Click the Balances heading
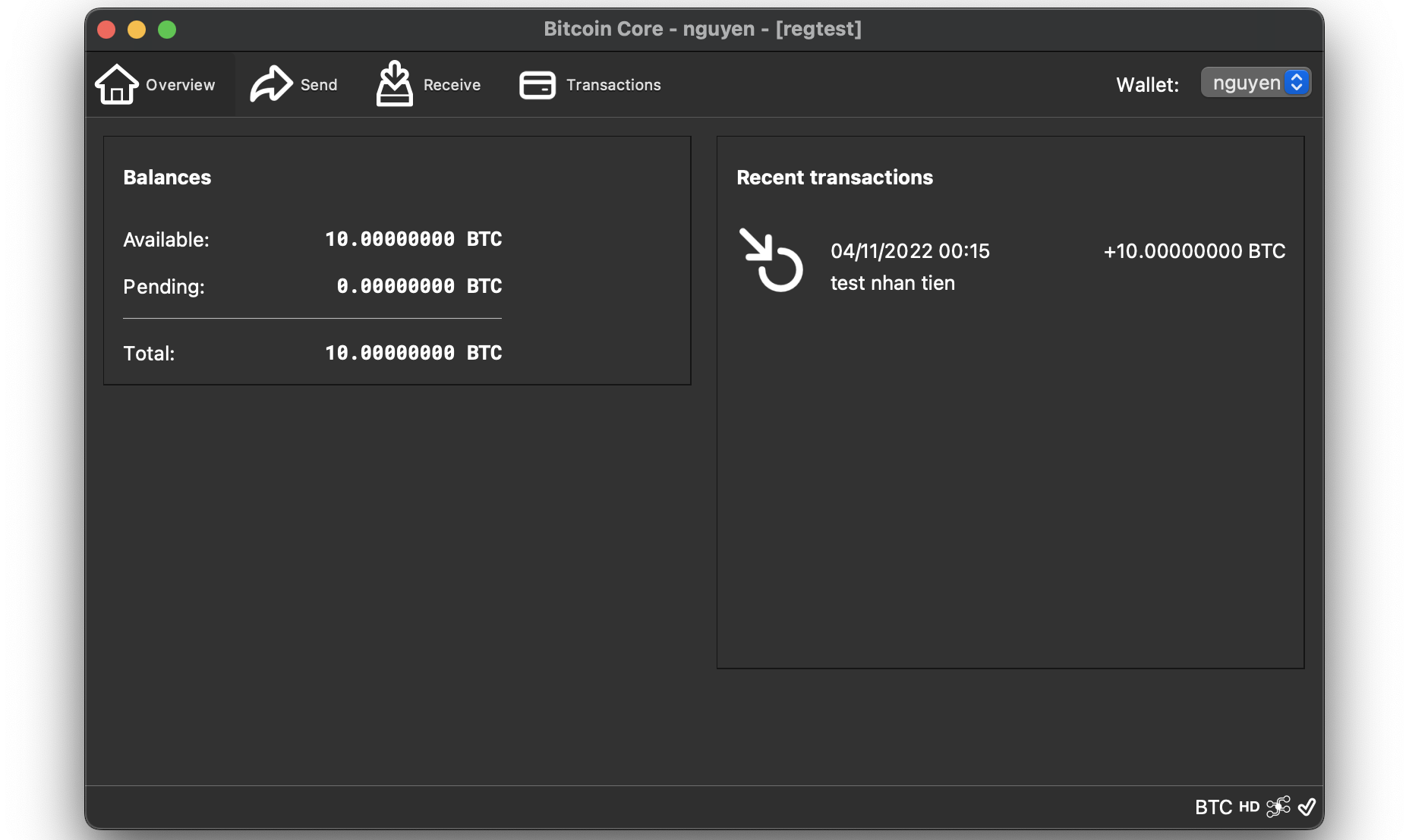The image size is (1409, 840). (167, 178)
